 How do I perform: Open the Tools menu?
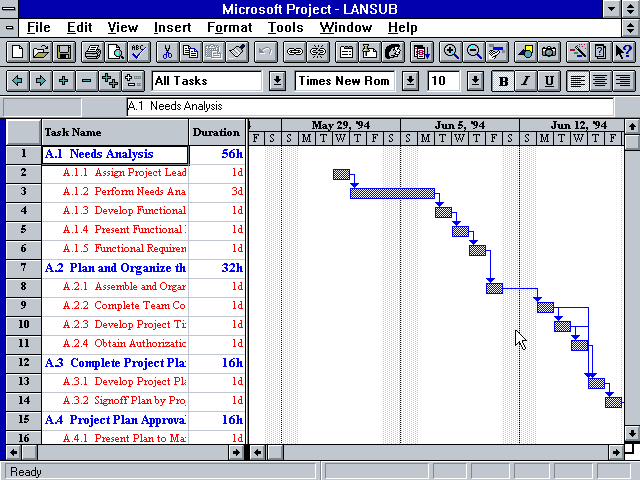tap(286, 28)
